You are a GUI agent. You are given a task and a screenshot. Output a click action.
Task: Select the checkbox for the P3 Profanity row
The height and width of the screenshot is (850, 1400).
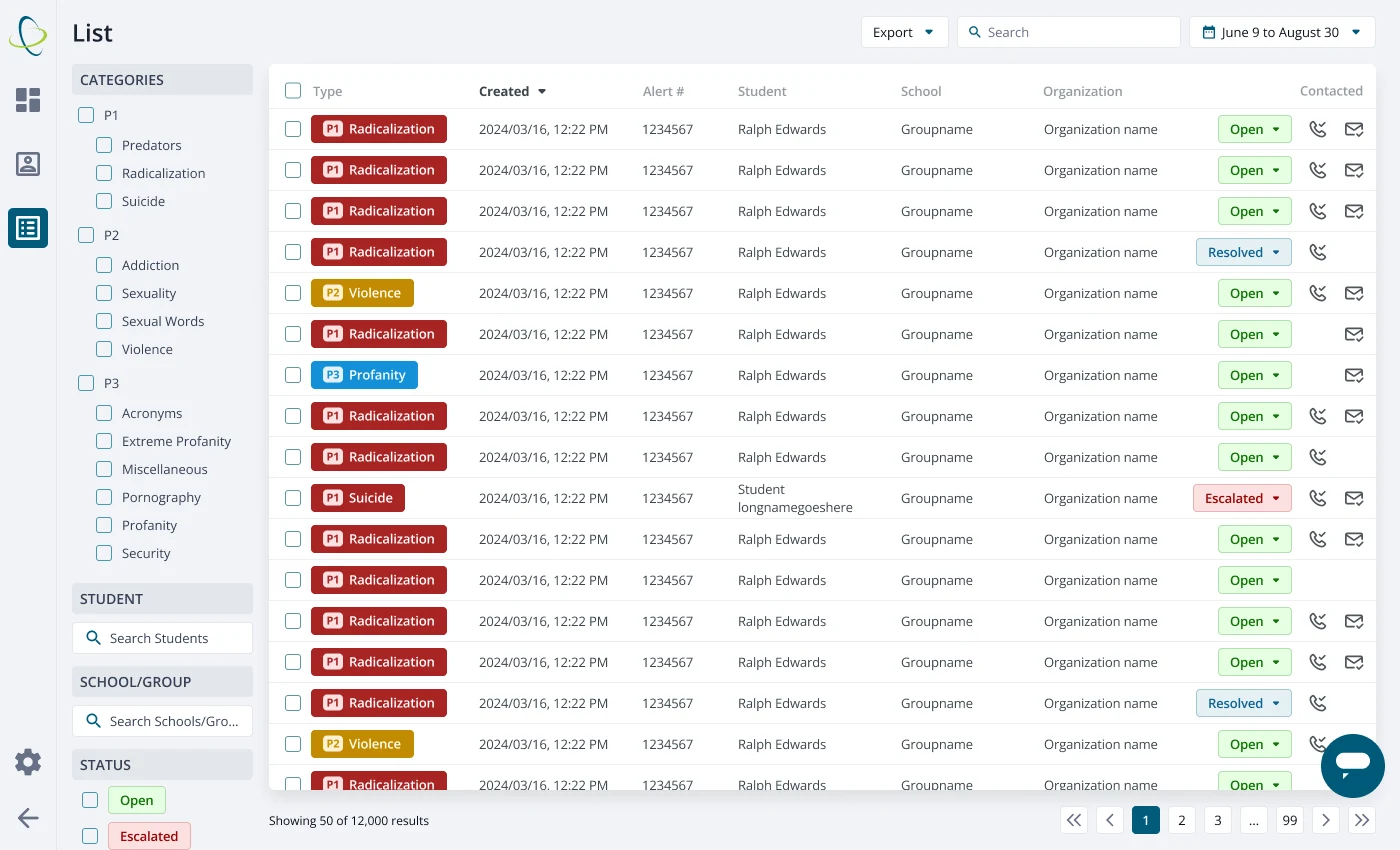[x=293, y=375]
